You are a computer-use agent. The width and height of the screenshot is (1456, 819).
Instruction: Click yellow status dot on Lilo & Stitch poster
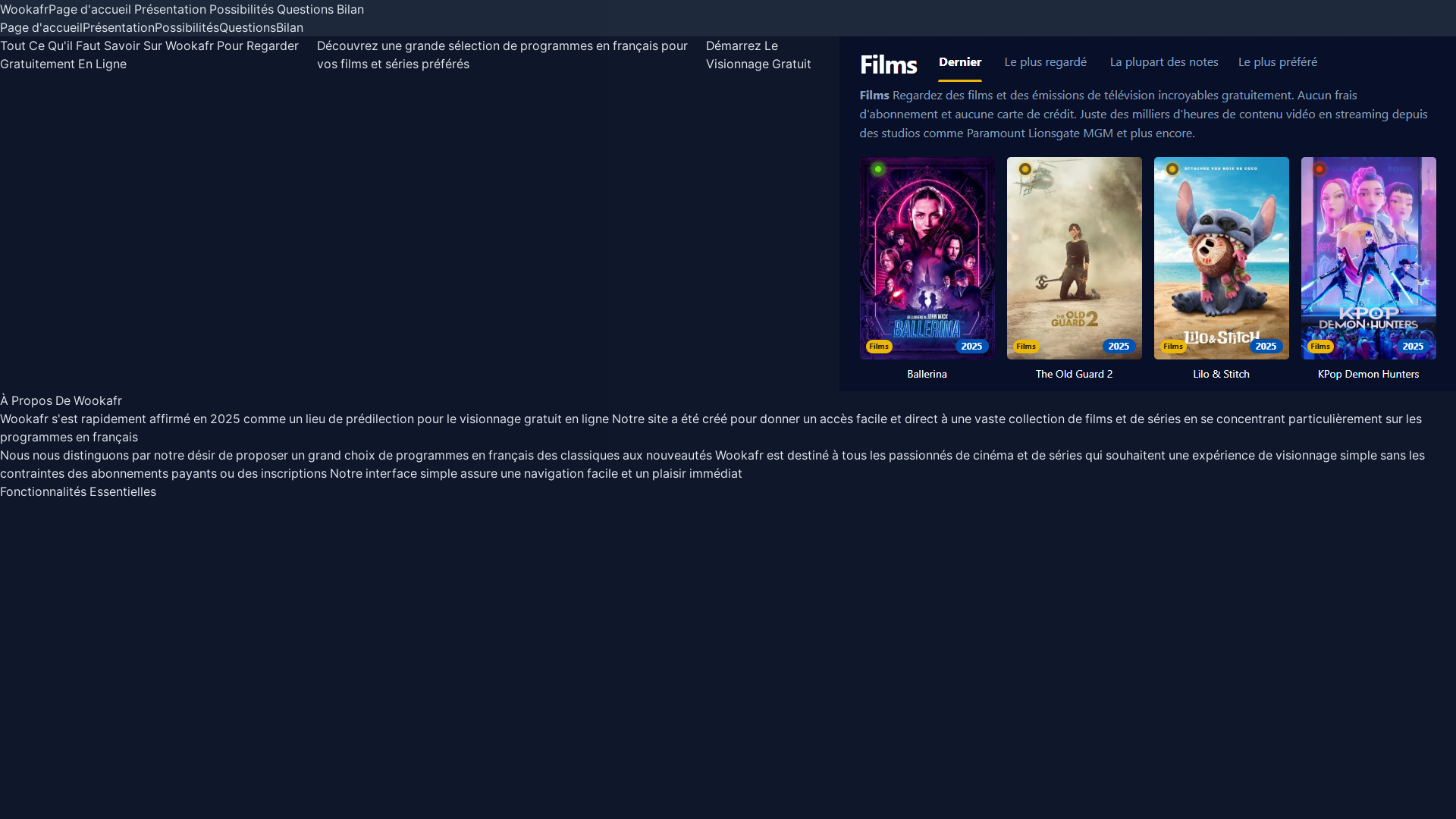(x=1172, y=169)
